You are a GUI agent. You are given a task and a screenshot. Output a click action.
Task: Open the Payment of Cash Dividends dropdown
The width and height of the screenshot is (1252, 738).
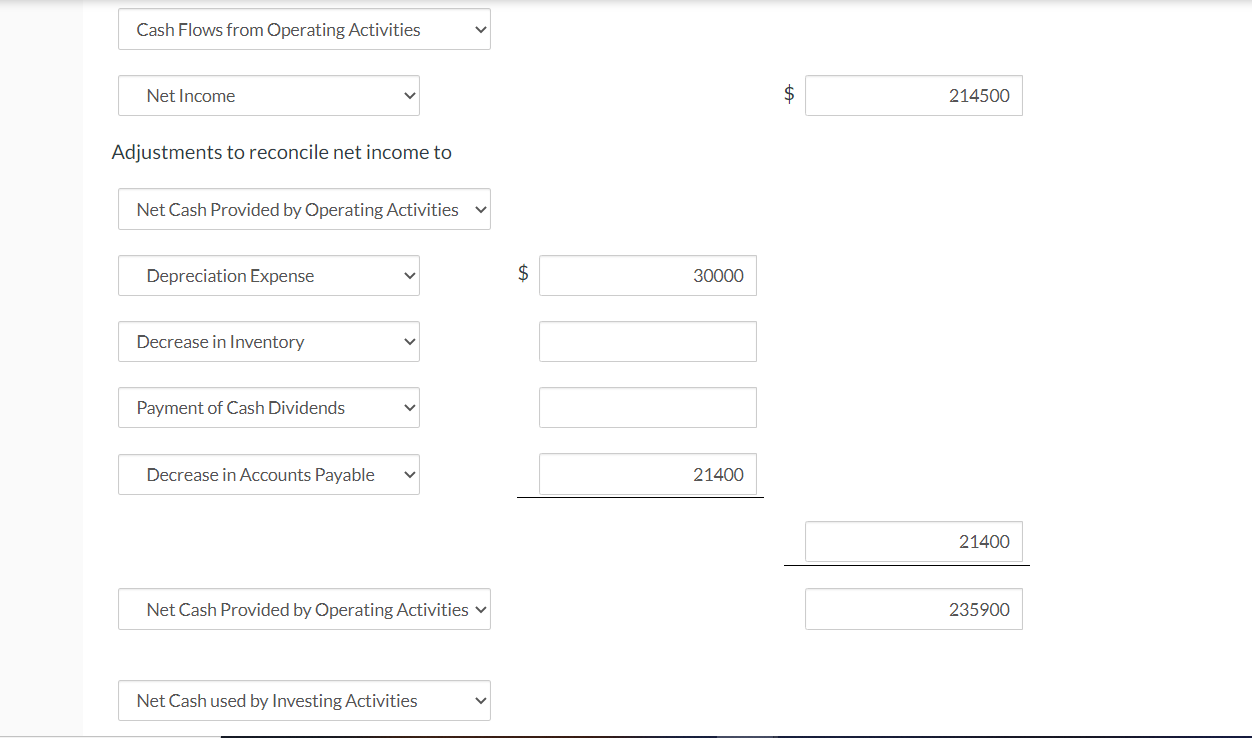pos(268,407)
